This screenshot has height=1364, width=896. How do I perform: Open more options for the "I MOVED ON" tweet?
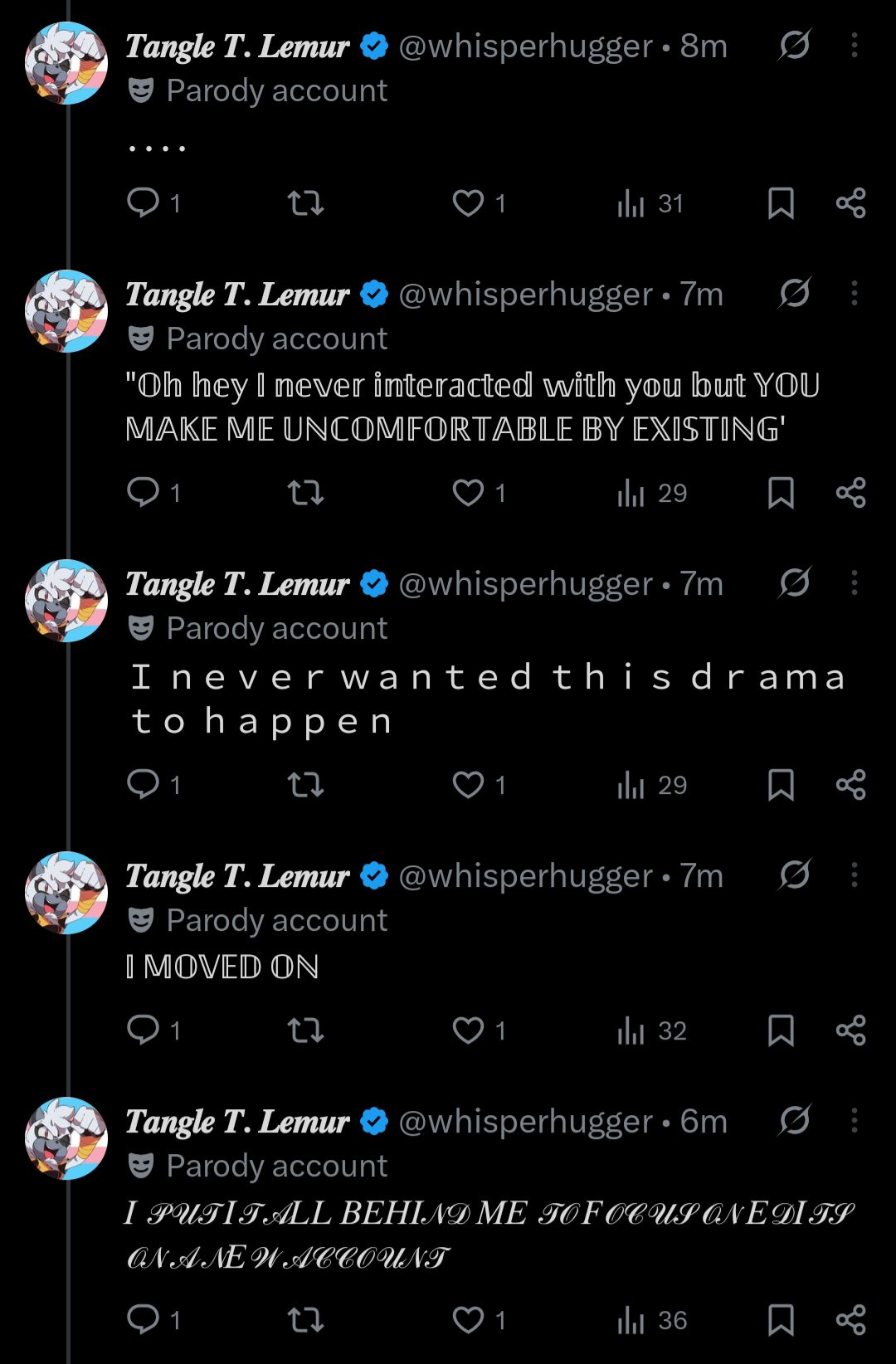point(855,874)
